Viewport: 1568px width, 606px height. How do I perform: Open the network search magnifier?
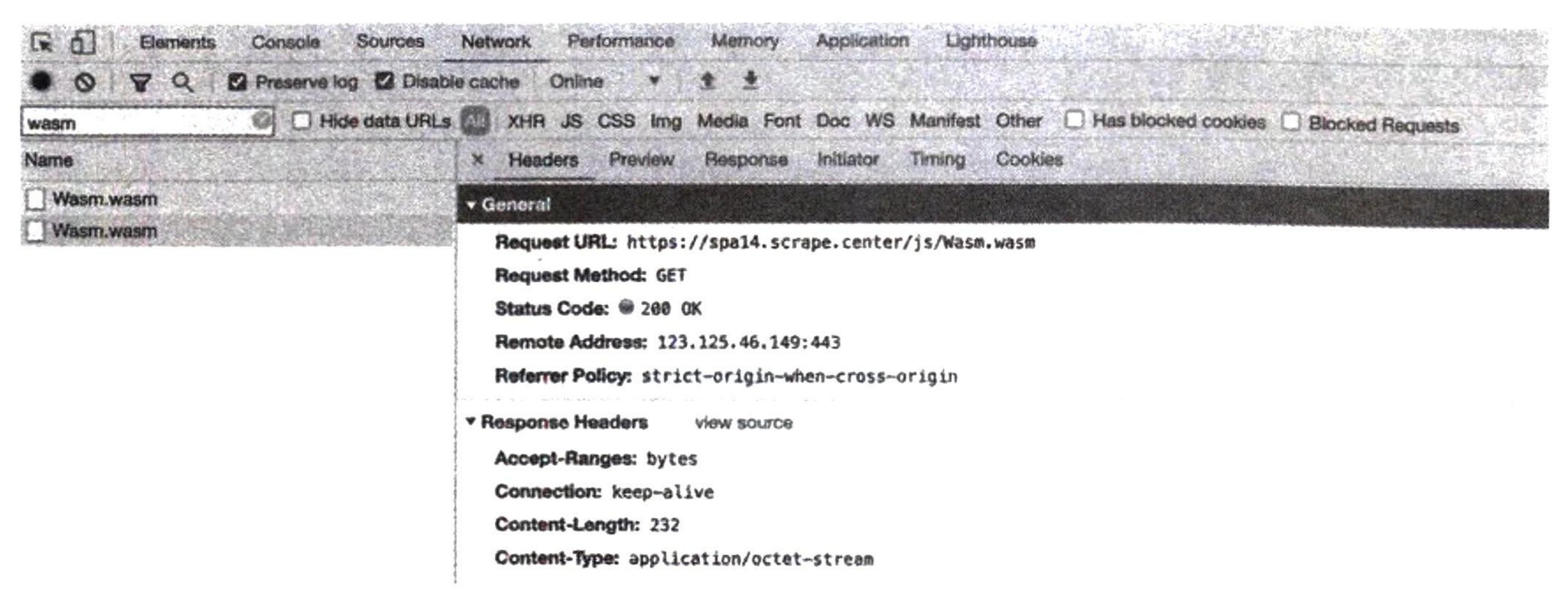182,82
